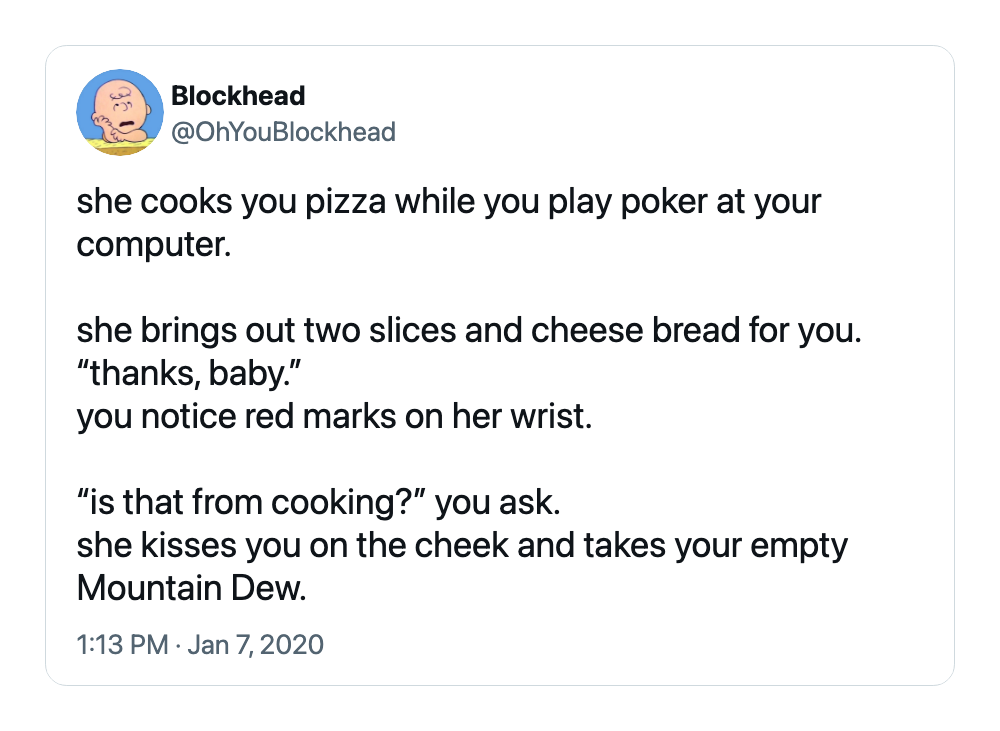Viewport: 1000px width, 731px height.
Task: Click the word "pizza" in first line
Action: pyautogui.click(x=346, y=202)
